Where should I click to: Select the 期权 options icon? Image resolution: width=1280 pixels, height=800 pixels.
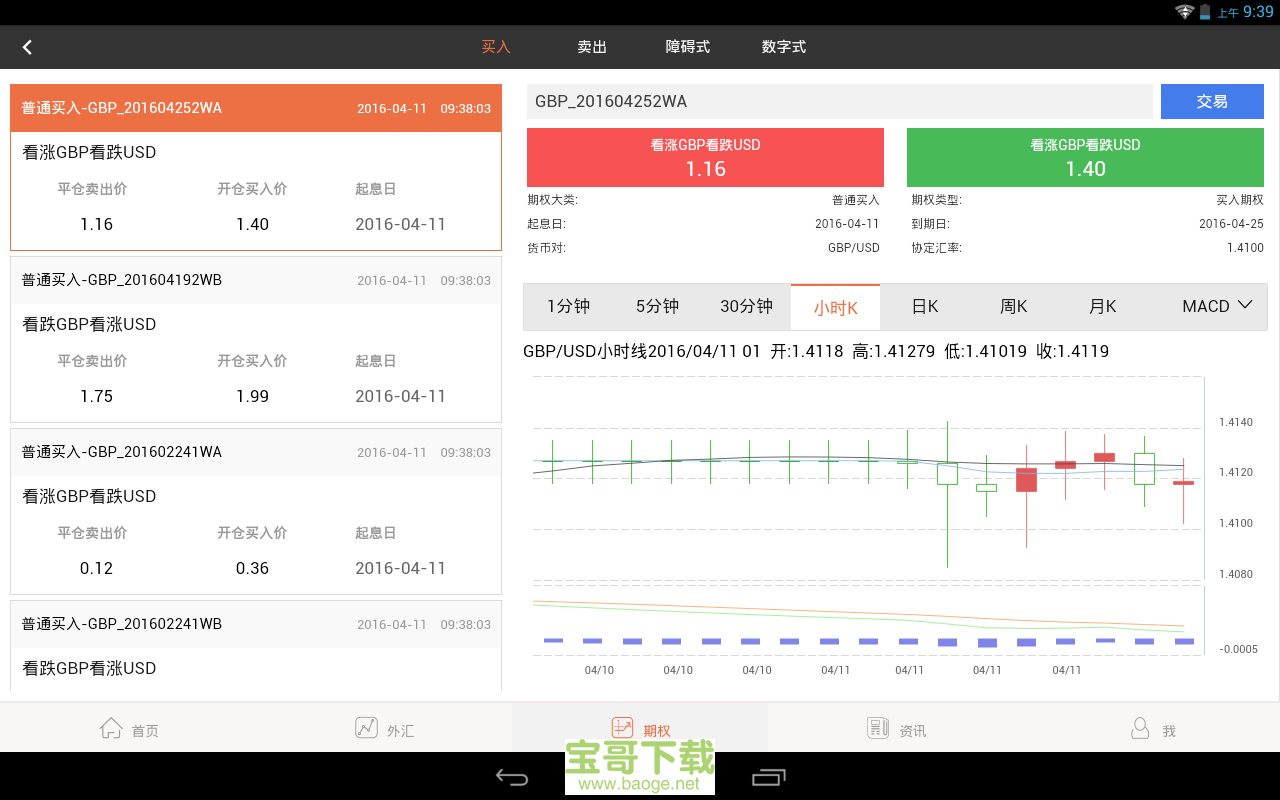pos(622,728)
